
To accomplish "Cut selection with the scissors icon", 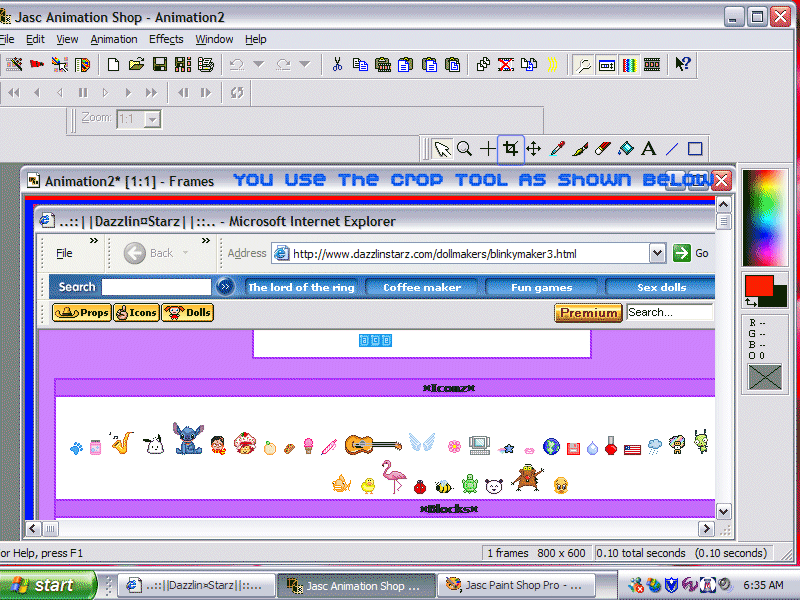I will click(x=337, y=64).
